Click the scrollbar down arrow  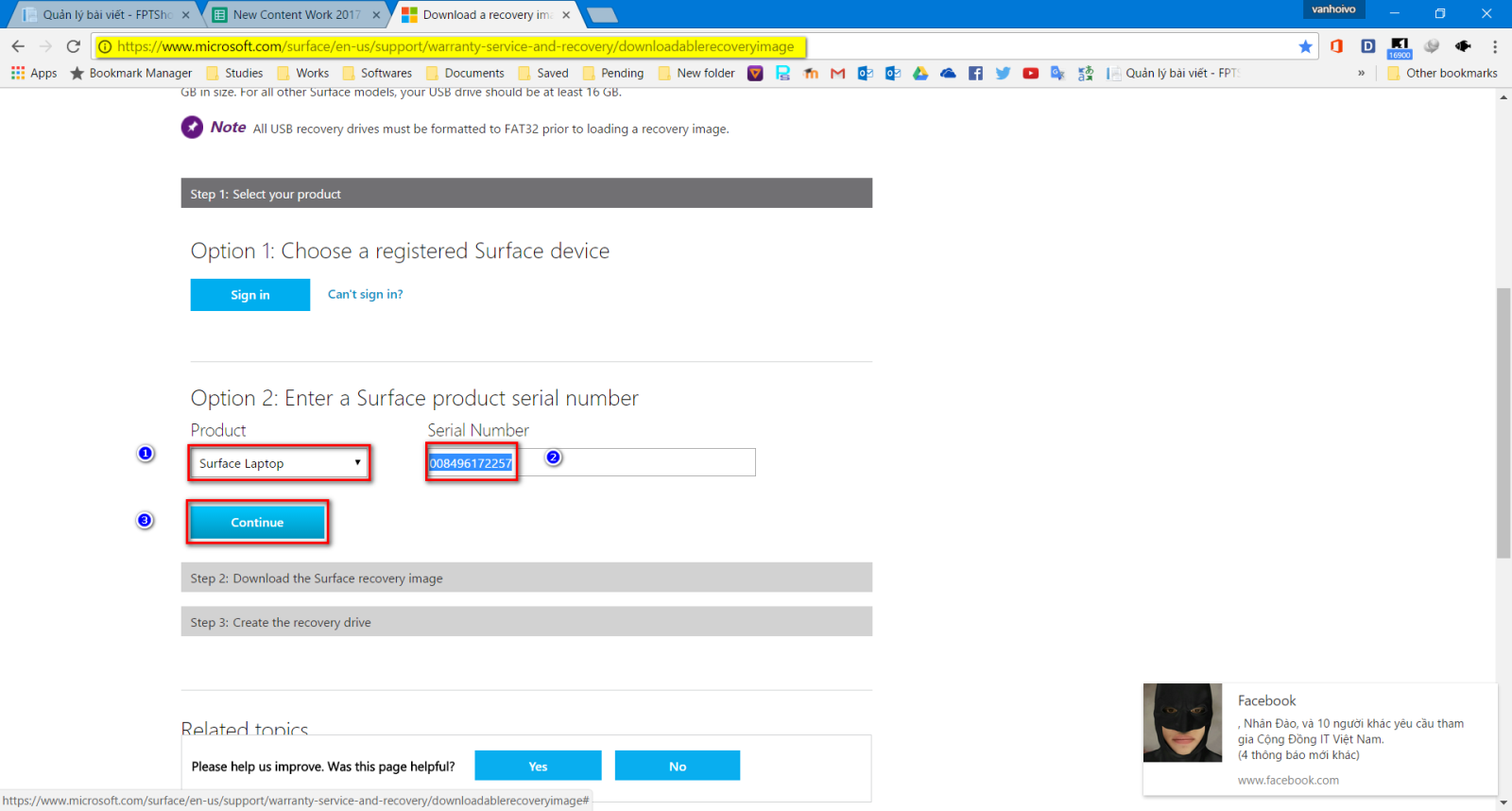click(x=1503, y=802)
